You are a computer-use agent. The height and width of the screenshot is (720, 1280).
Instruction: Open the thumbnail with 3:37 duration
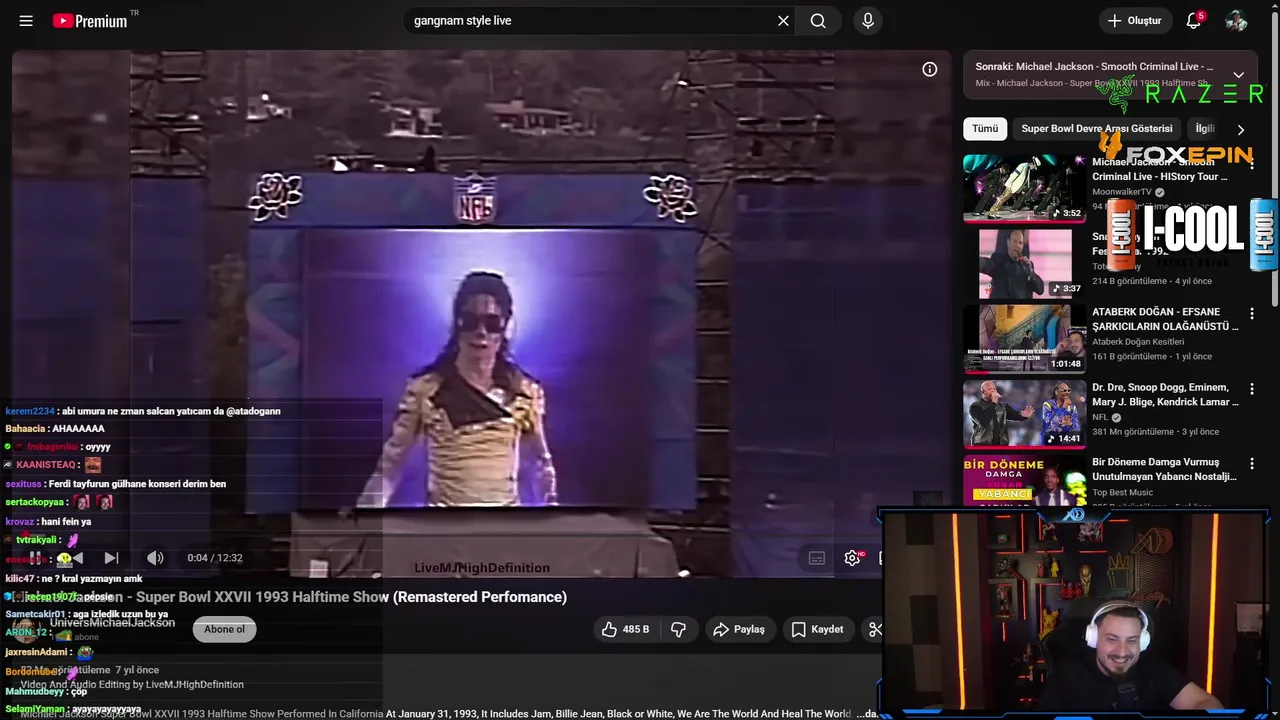[x=1024, y=263]
